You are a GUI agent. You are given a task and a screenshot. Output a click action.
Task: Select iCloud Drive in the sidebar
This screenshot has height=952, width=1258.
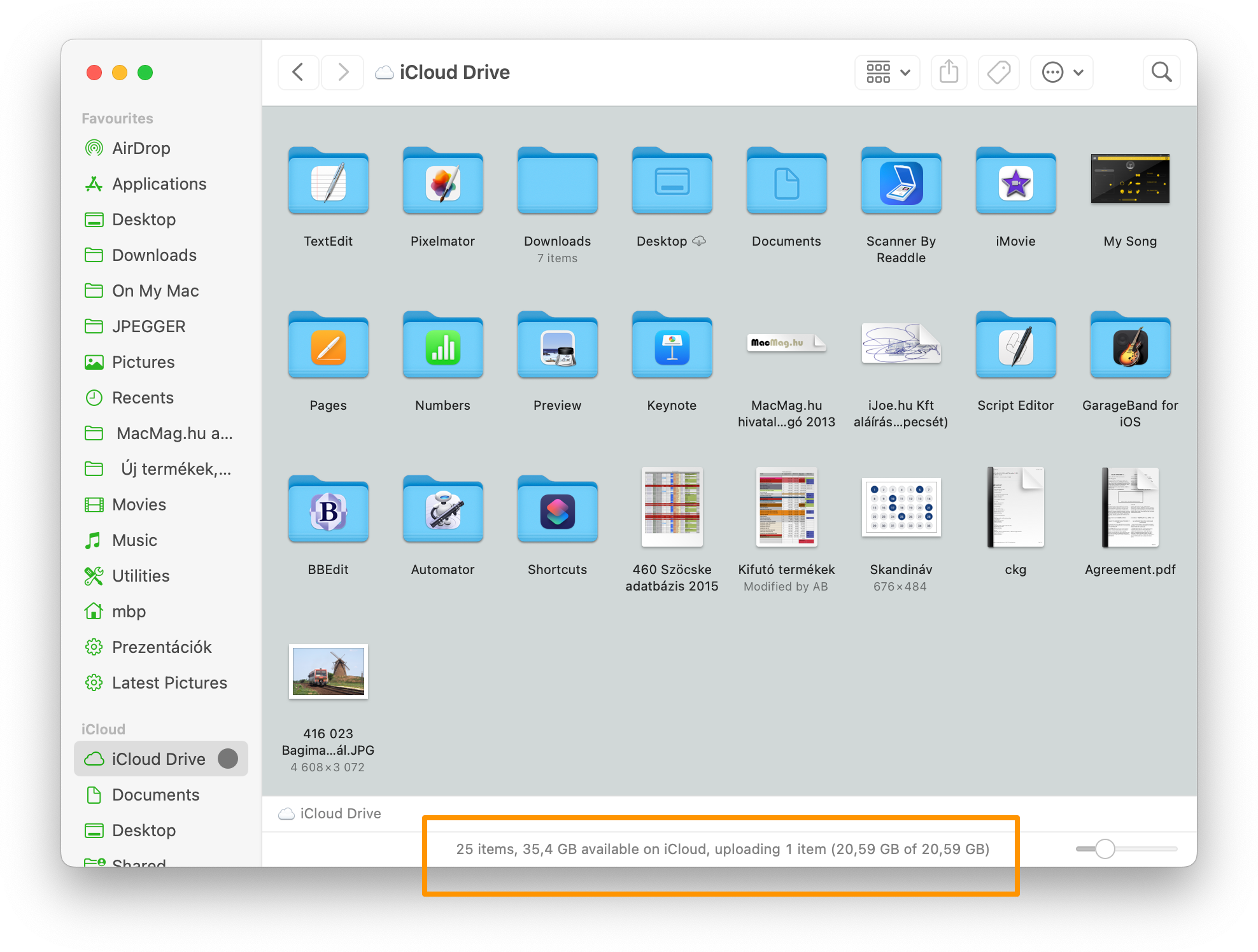[160, 759]
